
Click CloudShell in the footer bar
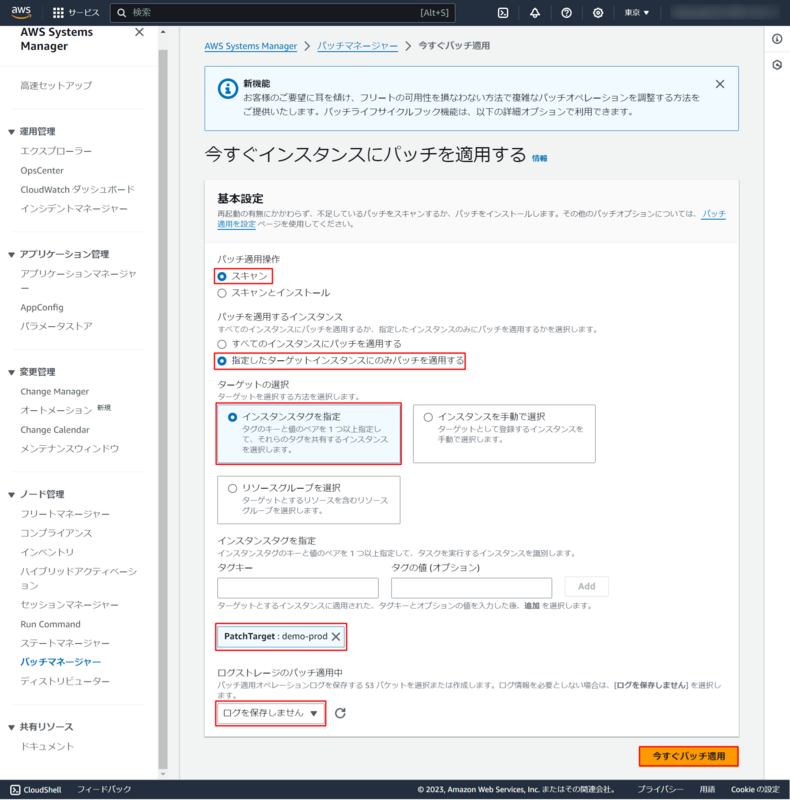[x=36, y=790]
